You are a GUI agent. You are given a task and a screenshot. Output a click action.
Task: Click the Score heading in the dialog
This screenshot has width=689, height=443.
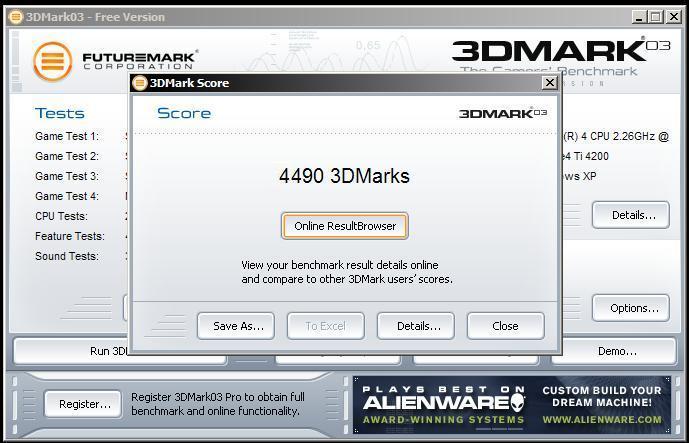[184, 113]
